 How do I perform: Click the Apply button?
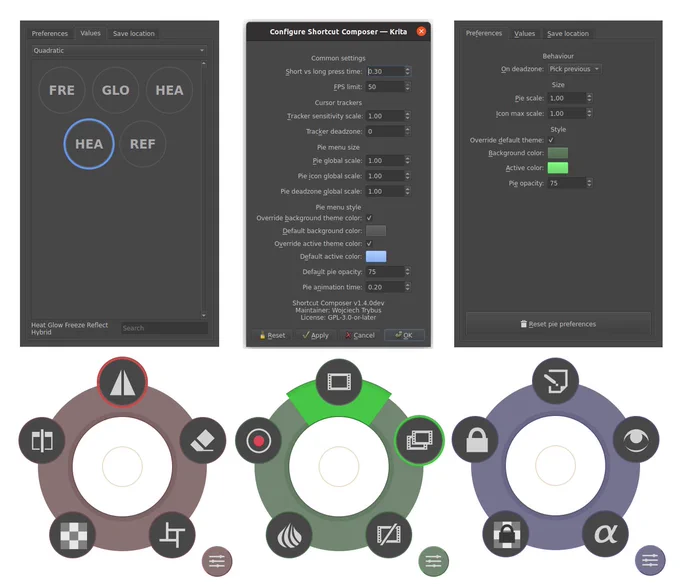tap(316, 335)
